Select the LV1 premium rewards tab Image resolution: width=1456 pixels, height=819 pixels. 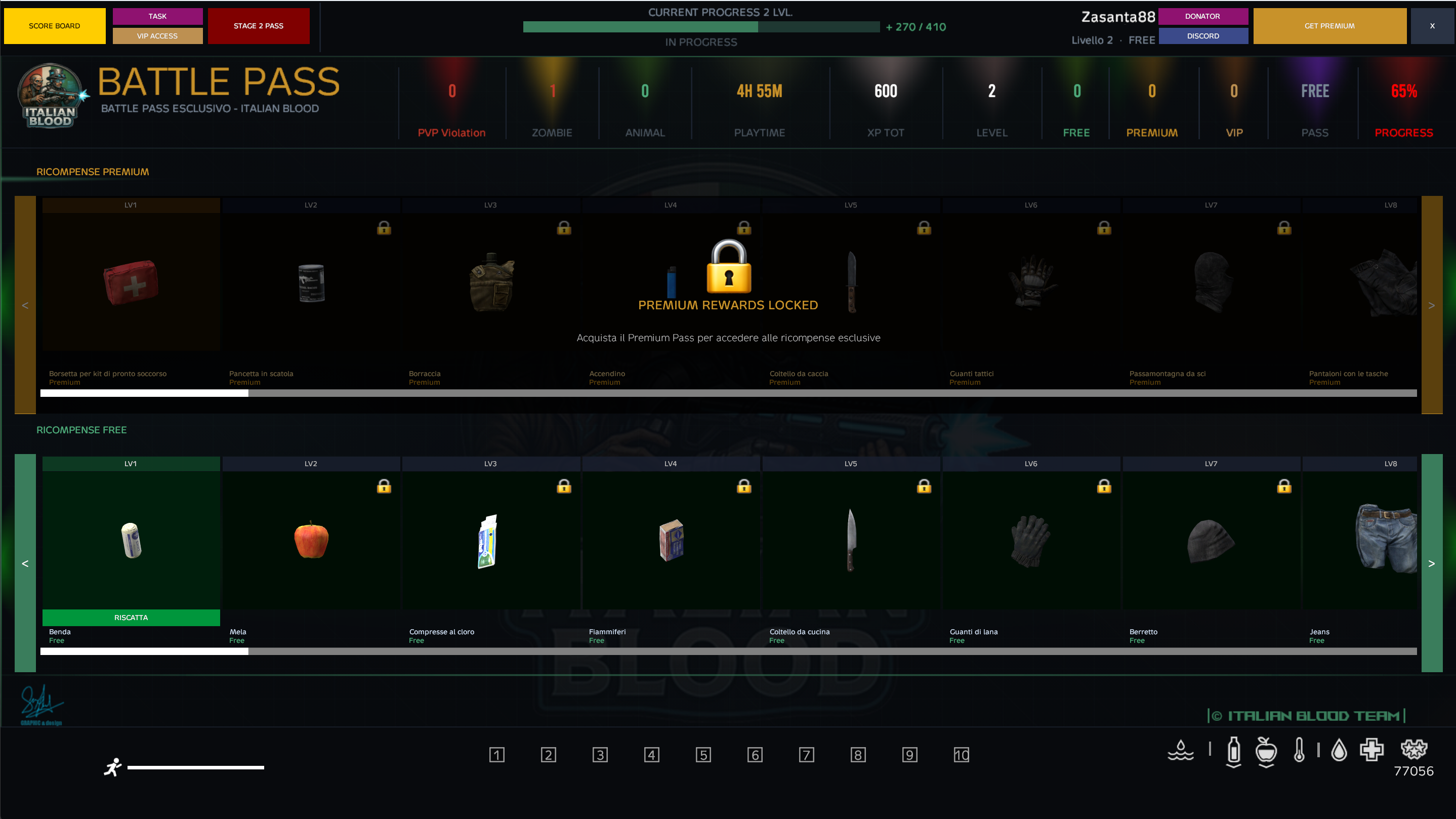tap(131, 204)
